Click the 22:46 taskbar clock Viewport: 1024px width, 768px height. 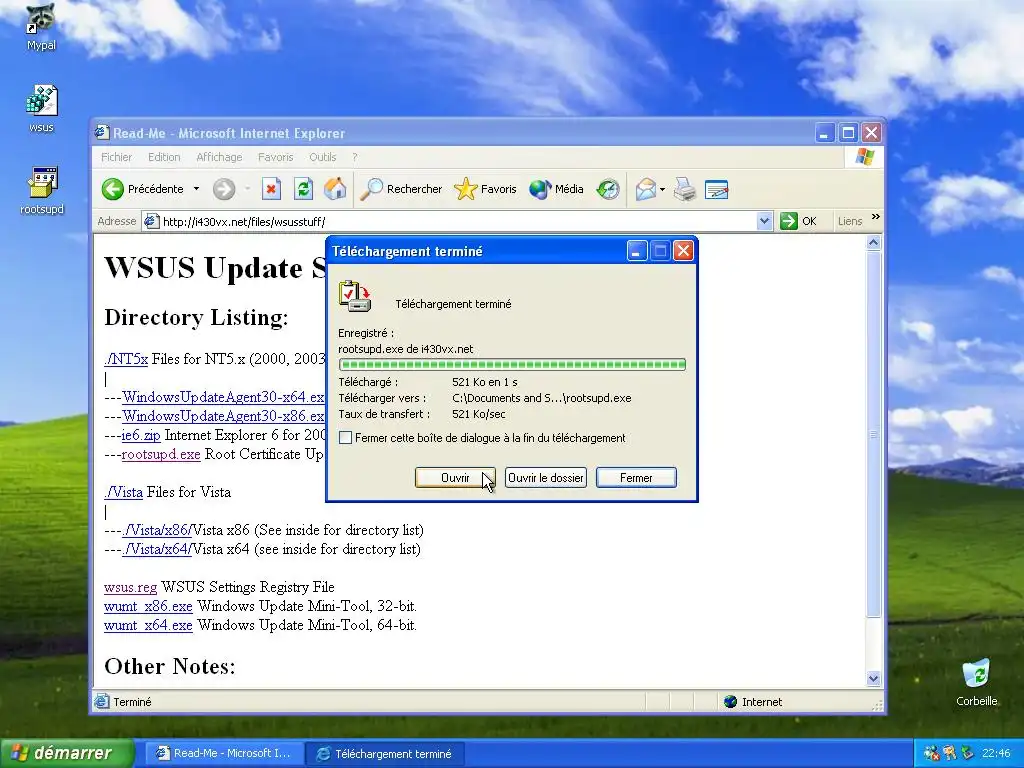coord(995,754)
